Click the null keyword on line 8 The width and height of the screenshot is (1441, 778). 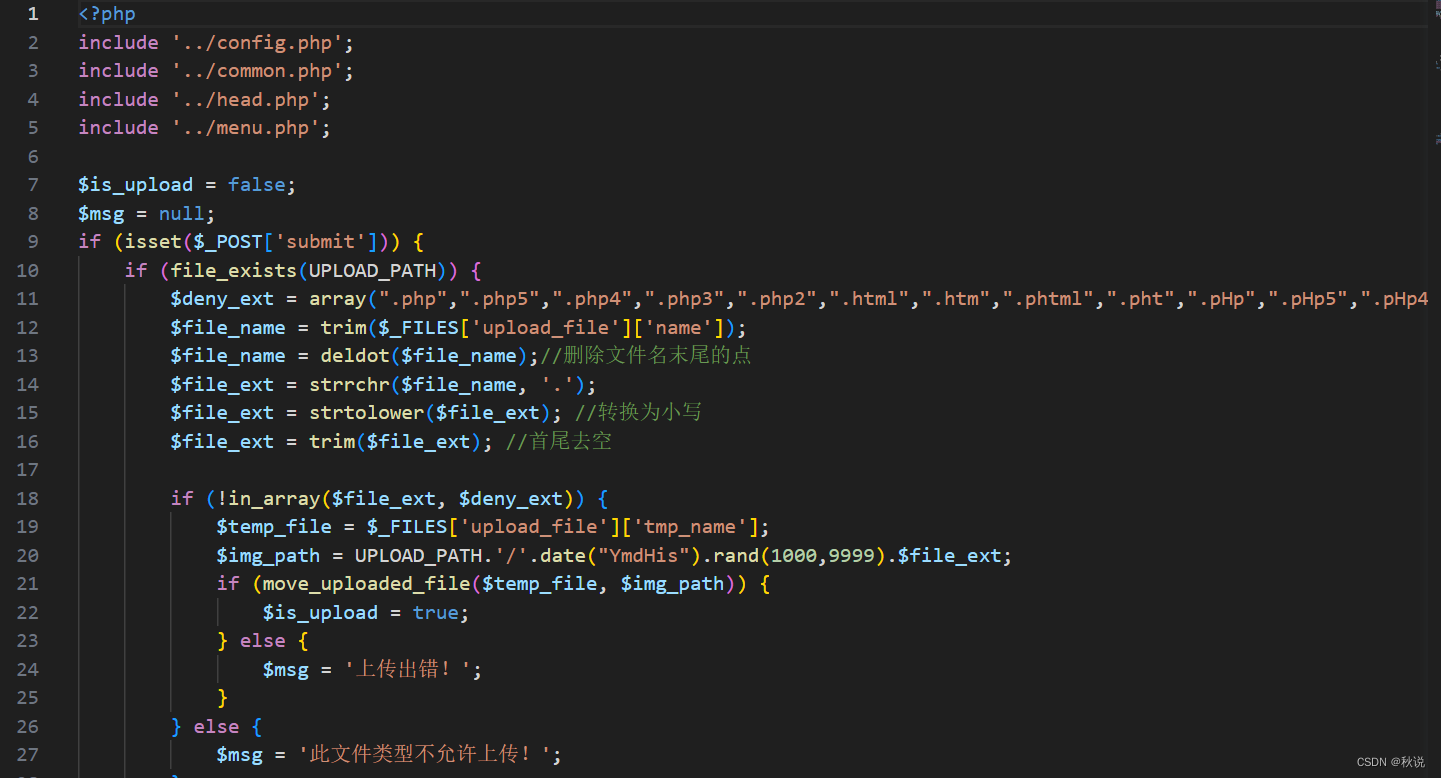tap(182, 213)
